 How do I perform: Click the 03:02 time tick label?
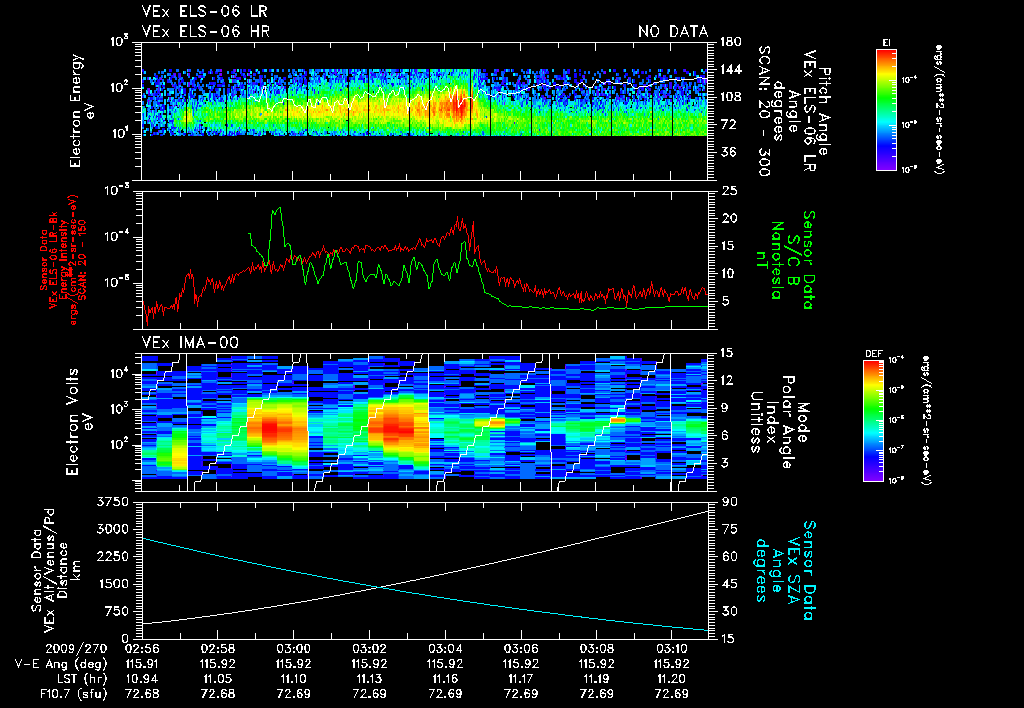[370, 649]
